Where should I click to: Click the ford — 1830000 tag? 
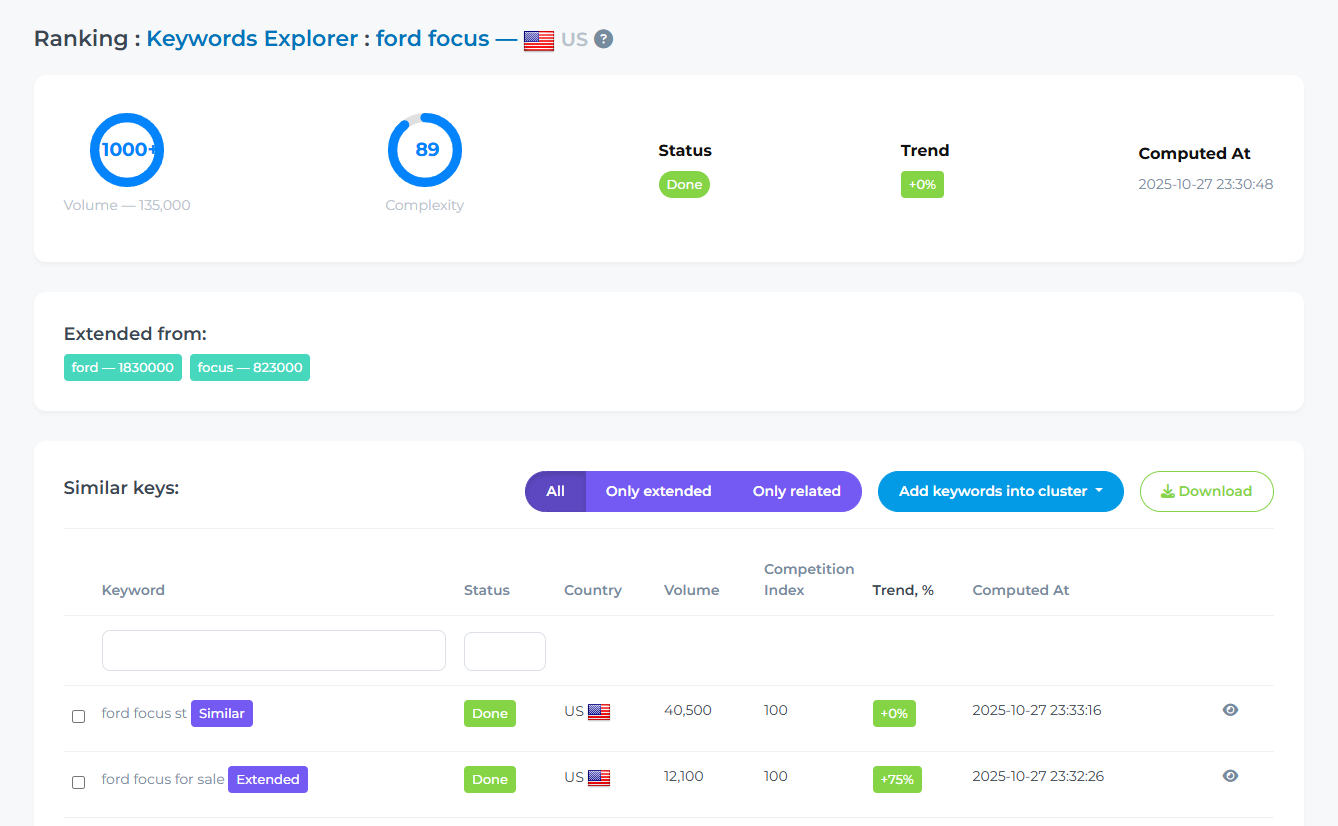(123, 367)
